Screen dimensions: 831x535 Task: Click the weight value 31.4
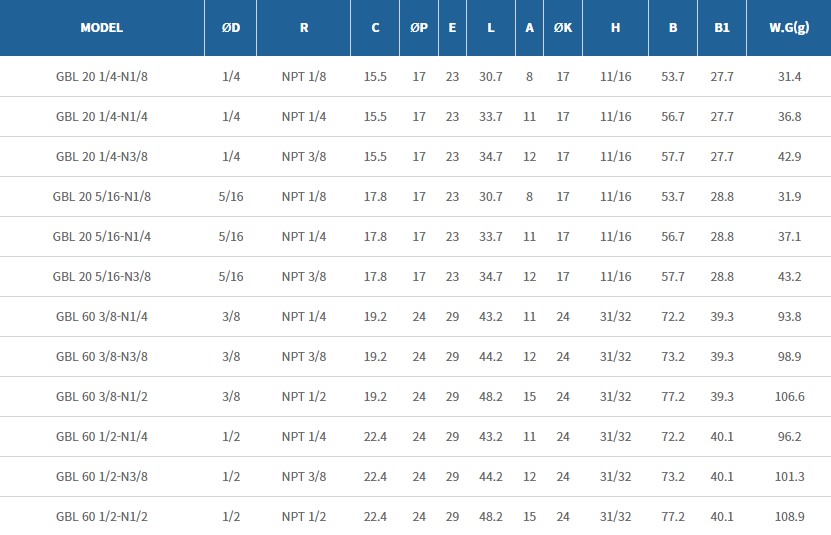click(x=789, y=77)
